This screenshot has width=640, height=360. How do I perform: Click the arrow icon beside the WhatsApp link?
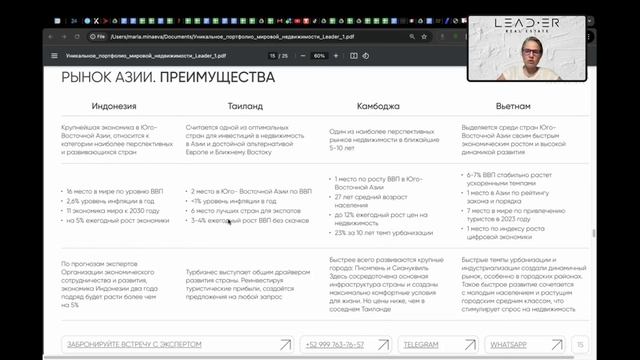557,345
